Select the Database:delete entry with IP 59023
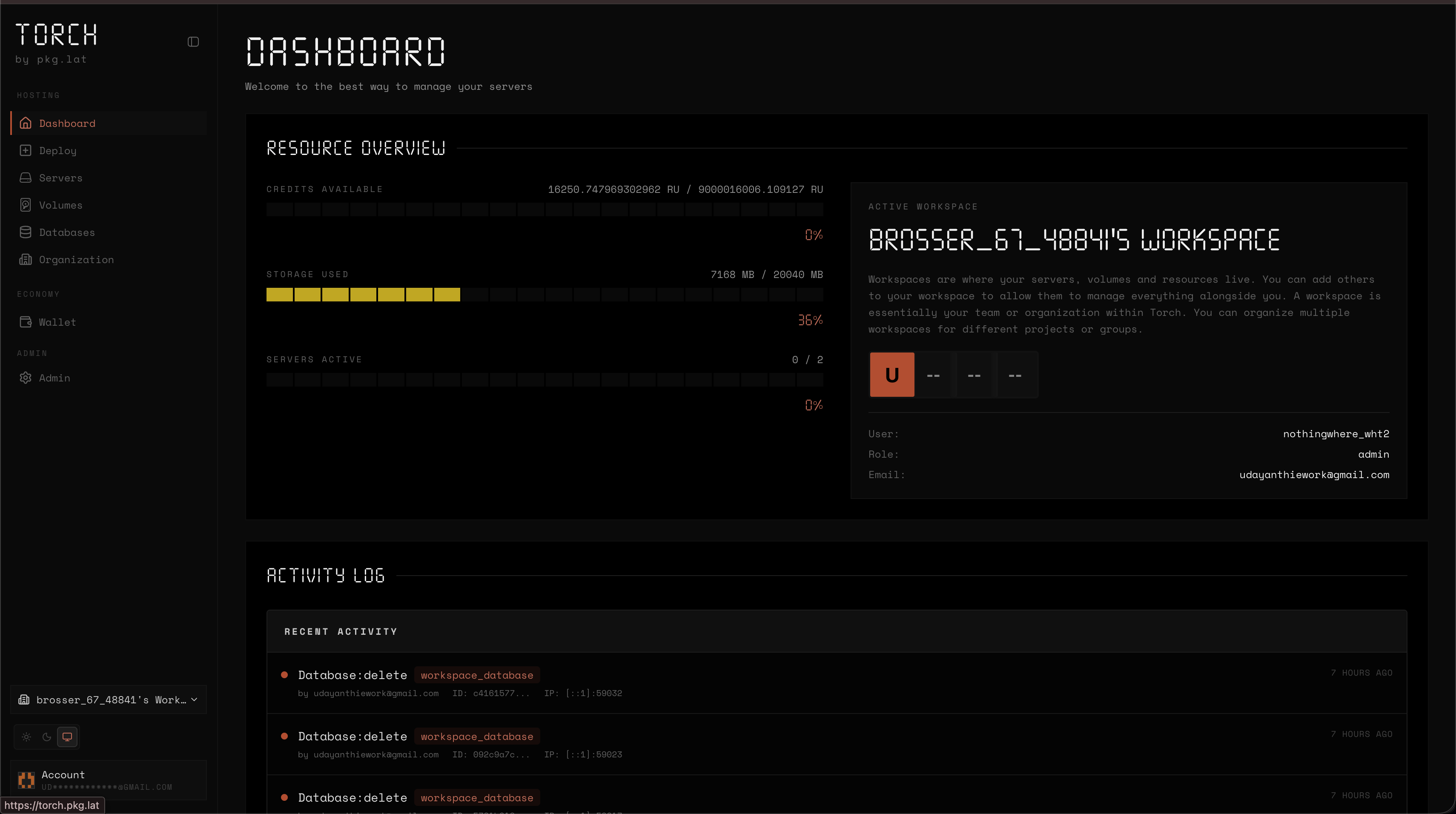1456x814 pixels. point(837,744)
